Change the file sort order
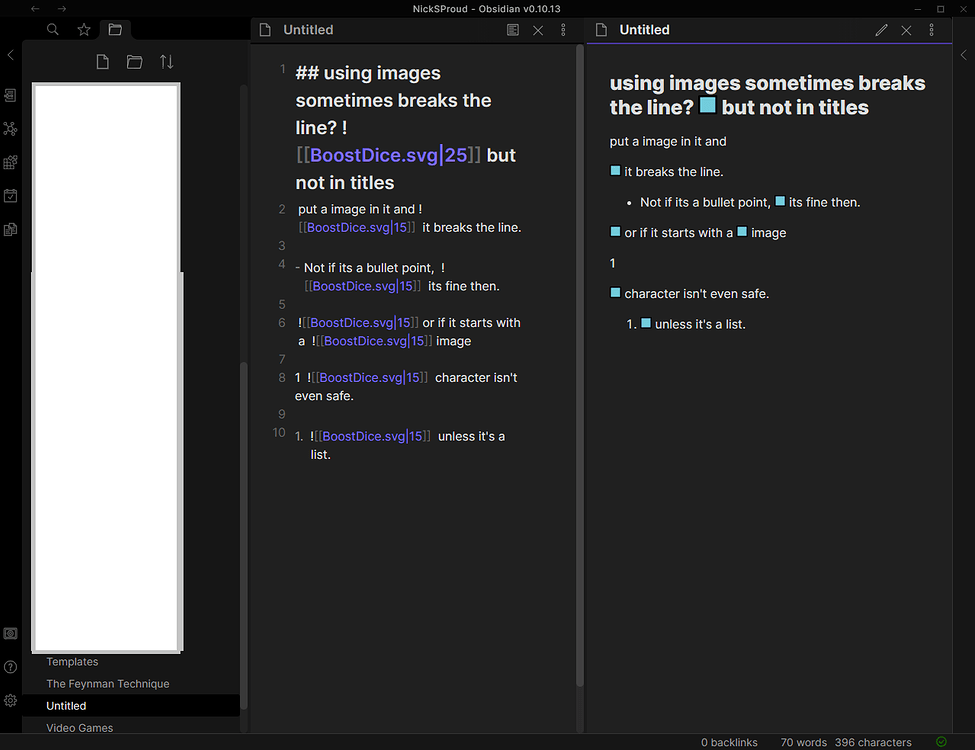 pos(167,61)
